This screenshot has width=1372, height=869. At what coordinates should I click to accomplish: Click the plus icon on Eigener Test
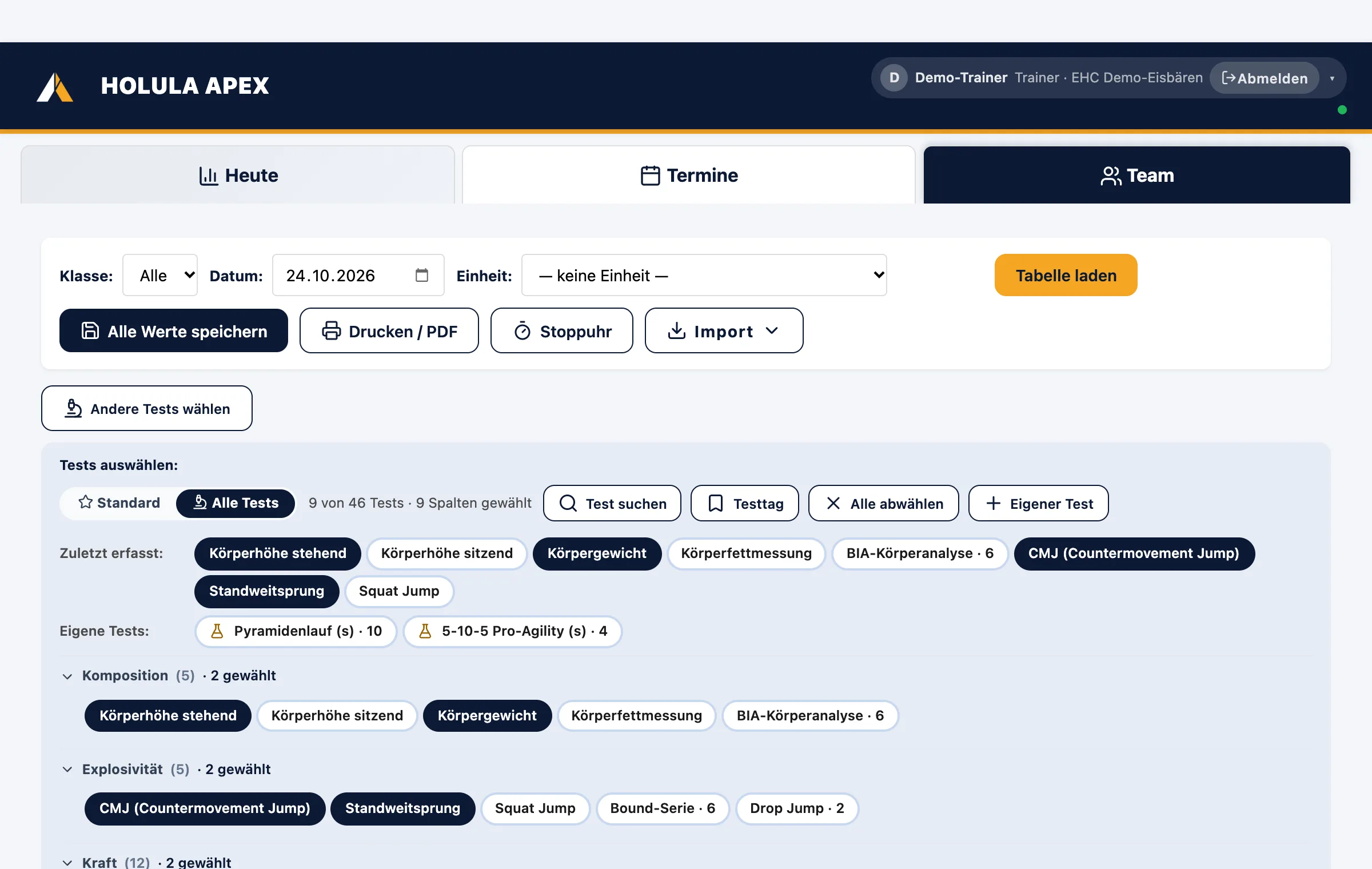coord(994,503)
